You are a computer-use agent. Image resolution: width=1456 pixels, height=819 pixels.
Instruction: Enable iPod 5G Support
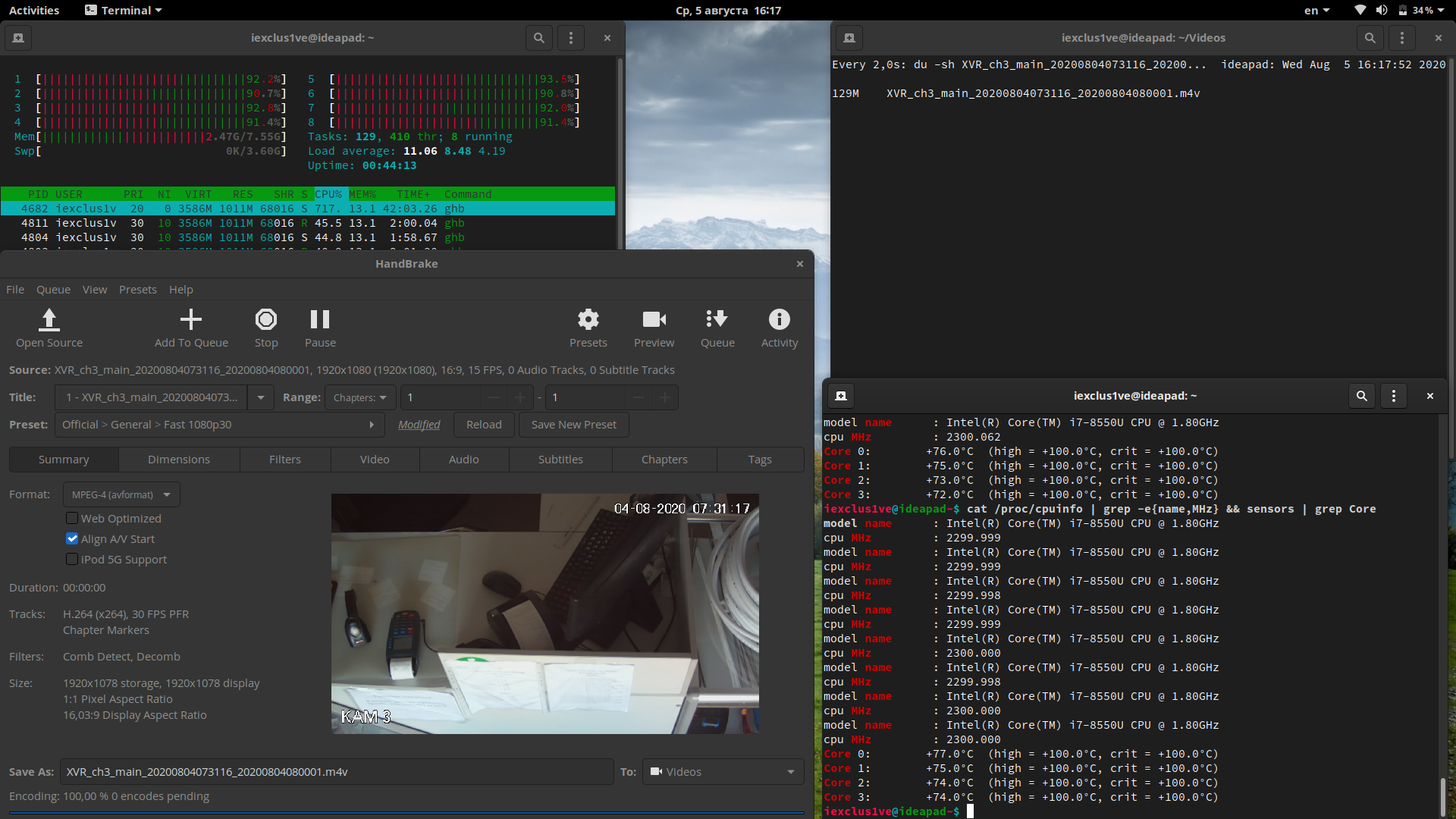point(72,559)
